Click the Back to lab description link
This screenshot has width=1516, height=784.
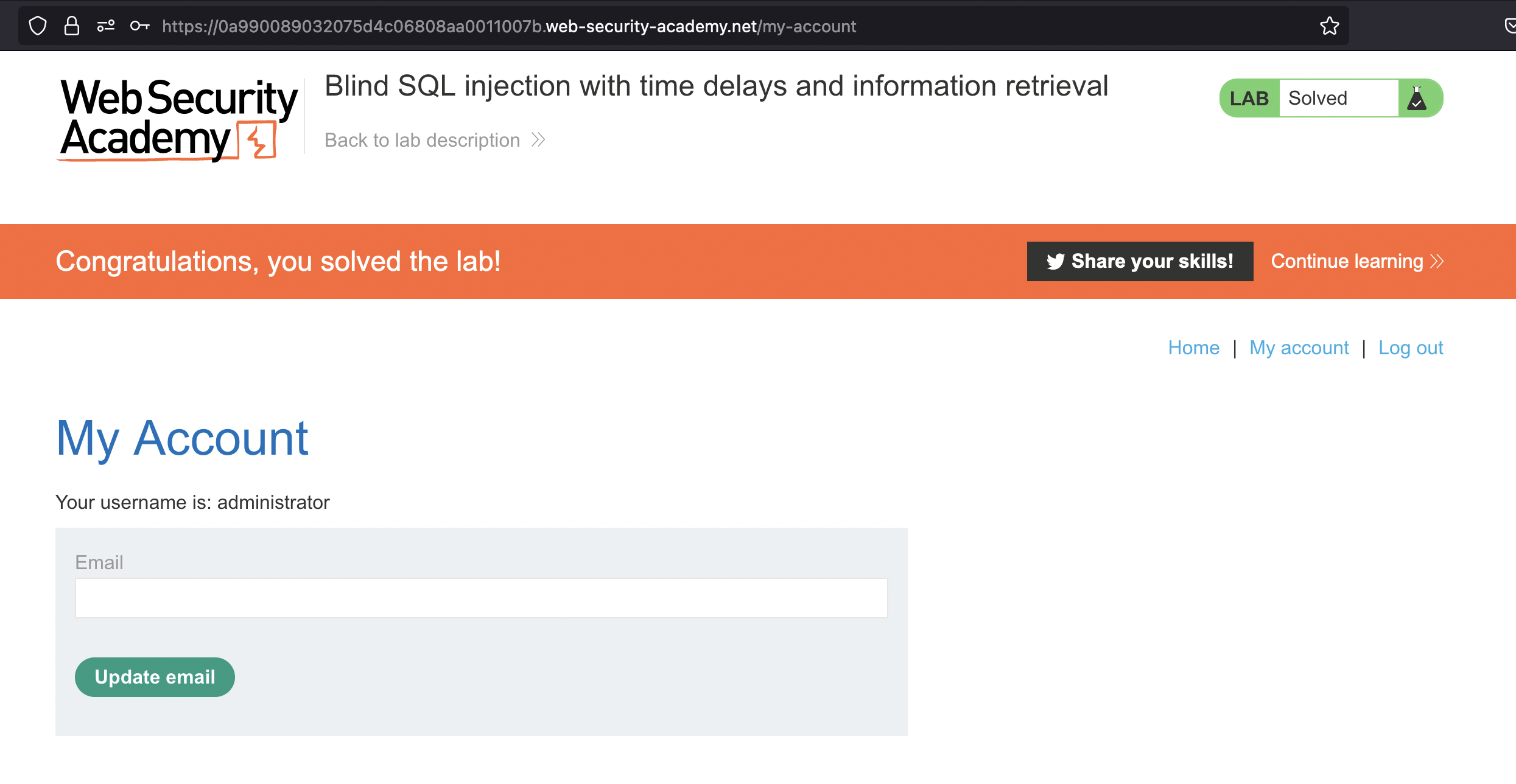[422, 140]
